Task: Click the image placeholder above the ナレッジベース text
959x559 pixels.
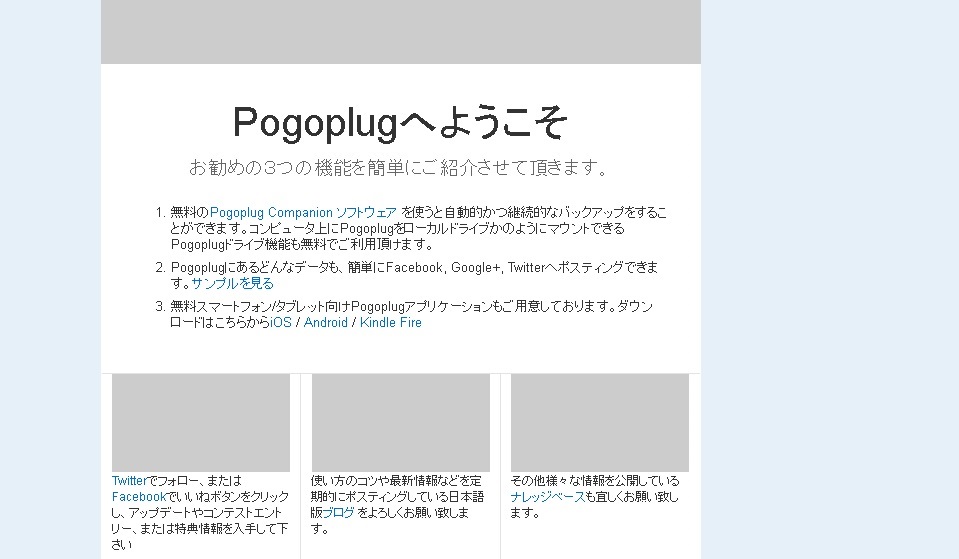Action: [600, 423]
